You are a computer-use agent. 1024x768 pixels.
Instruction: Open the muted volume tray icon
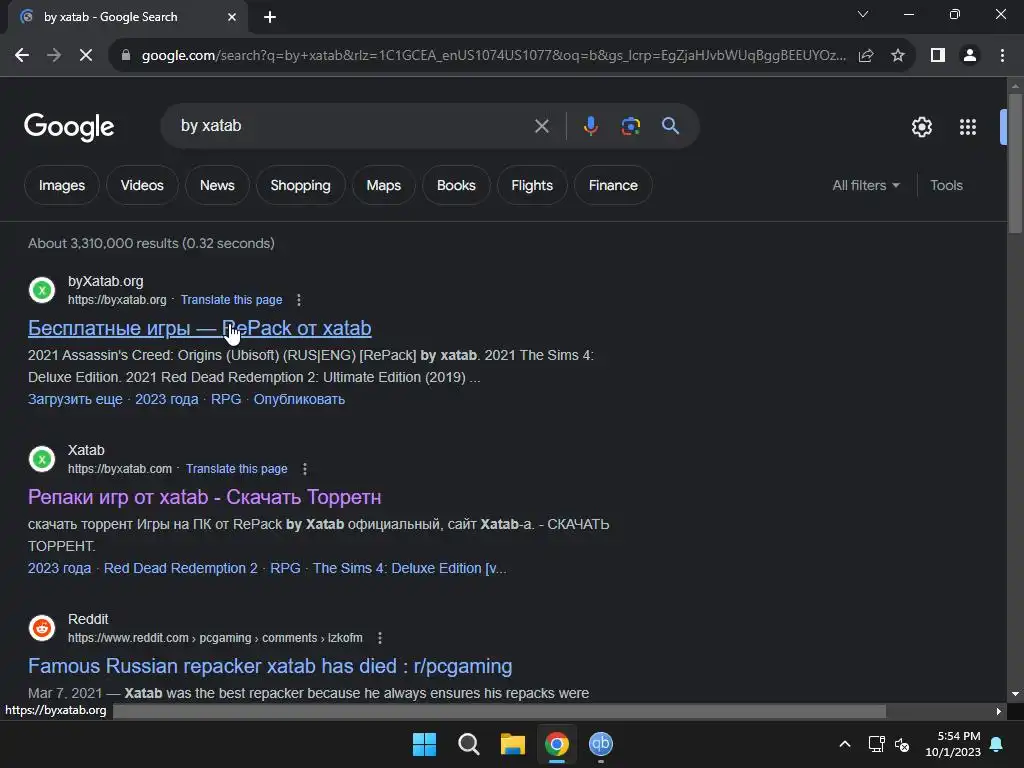902,744
